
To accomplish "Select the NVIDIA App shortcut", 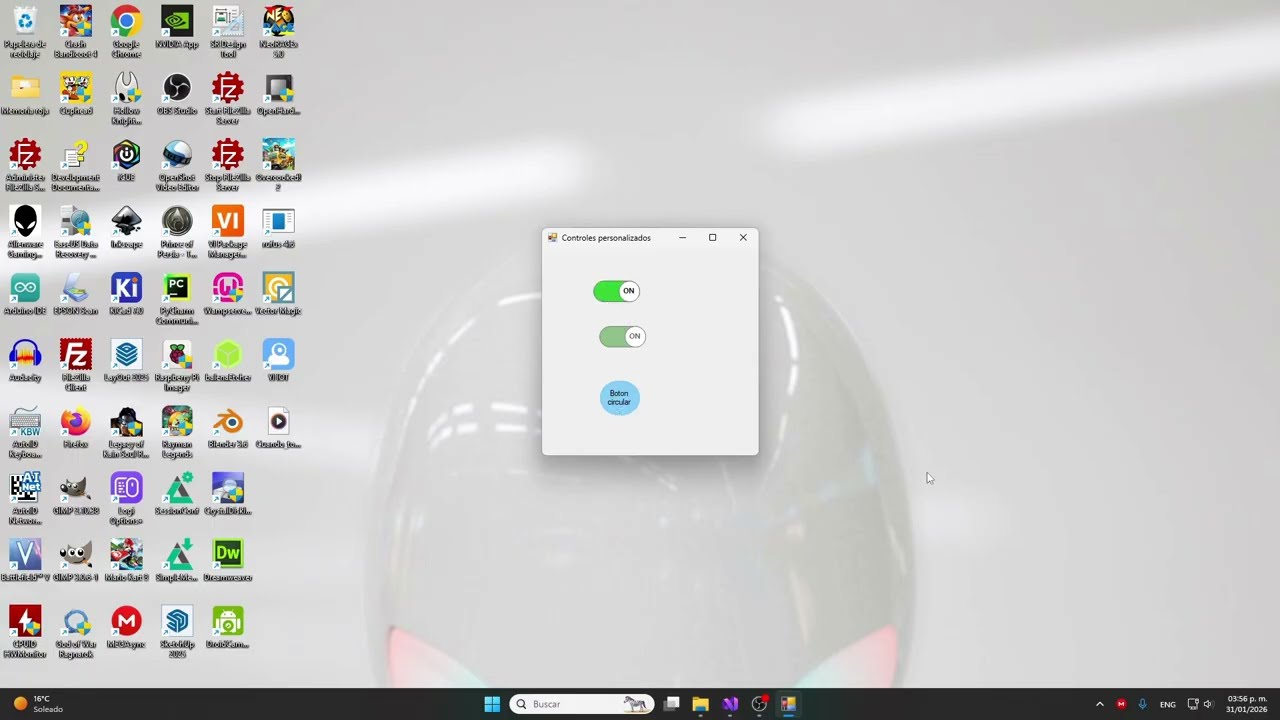I will [177, 28].
